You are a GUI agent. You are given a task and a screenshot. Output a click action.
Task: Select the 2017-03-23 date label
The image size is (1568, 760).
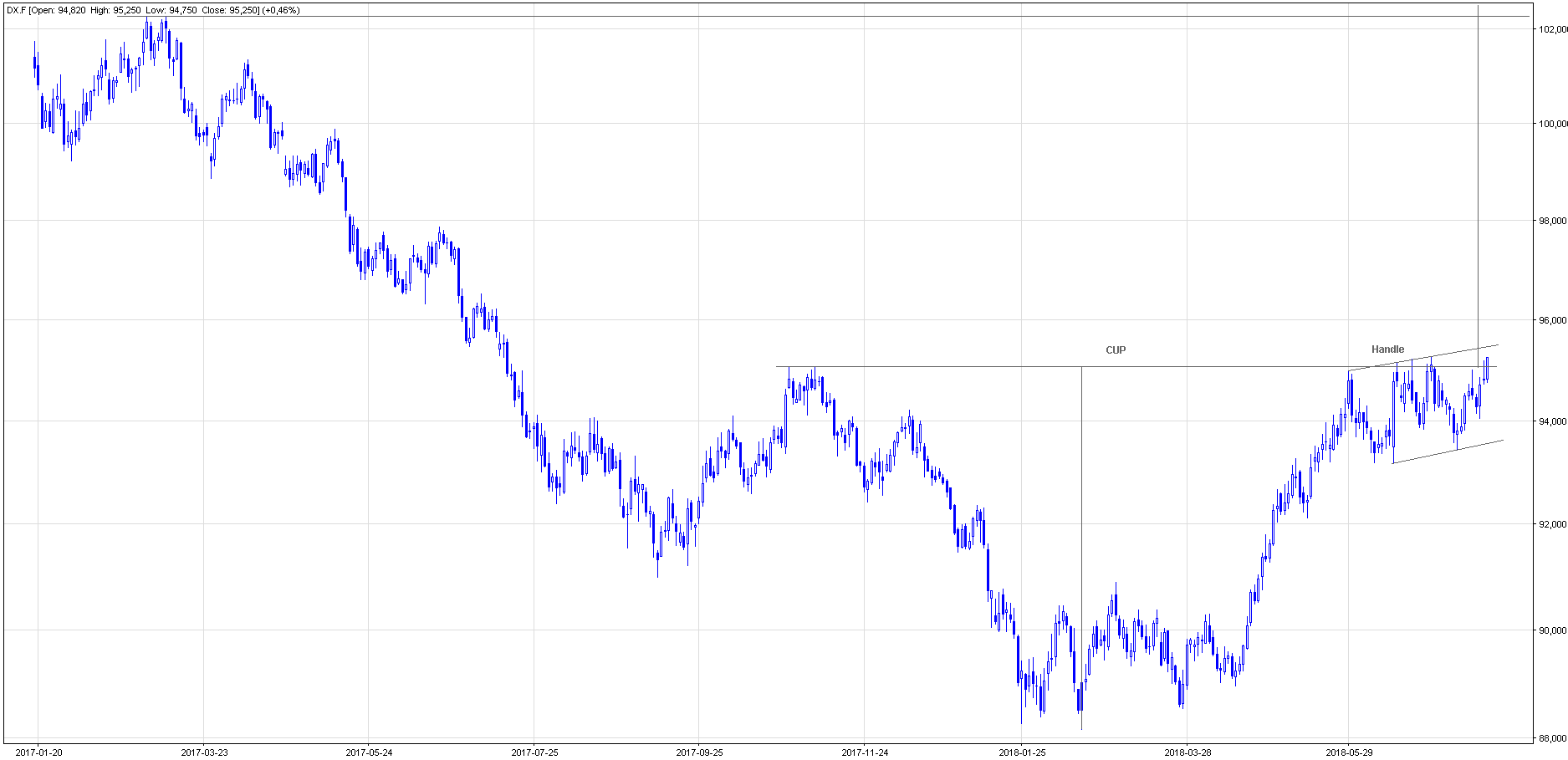[204, 752]
